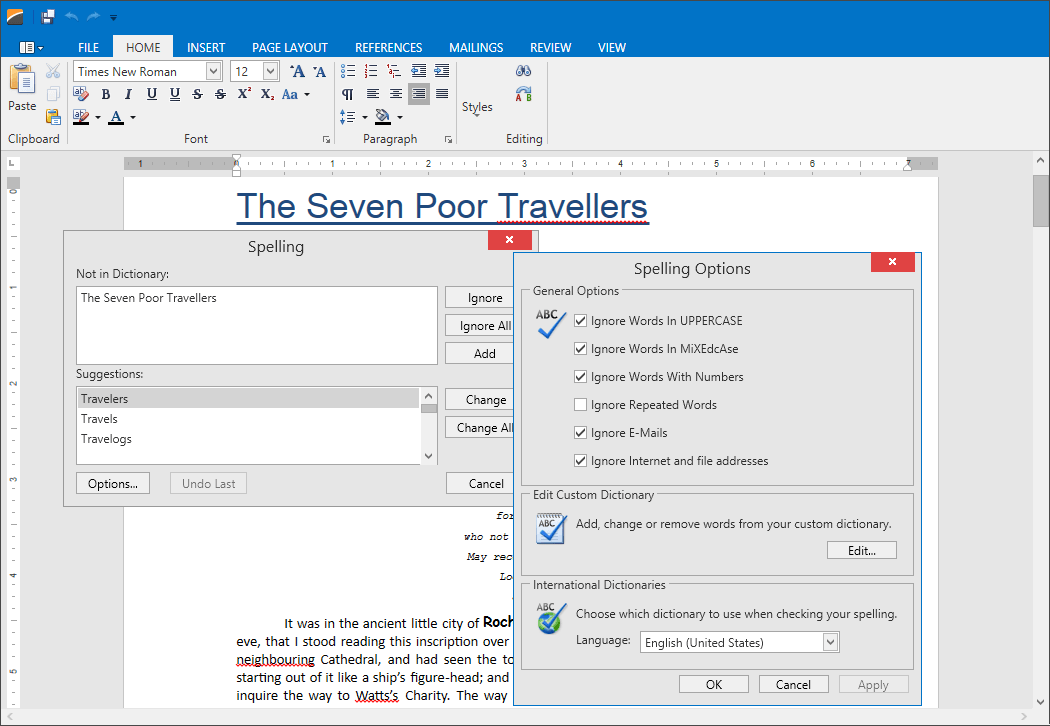Disable Ignore Words In UPPERCASE
The image size is (1050, 726).
click(x=581, y=321)
